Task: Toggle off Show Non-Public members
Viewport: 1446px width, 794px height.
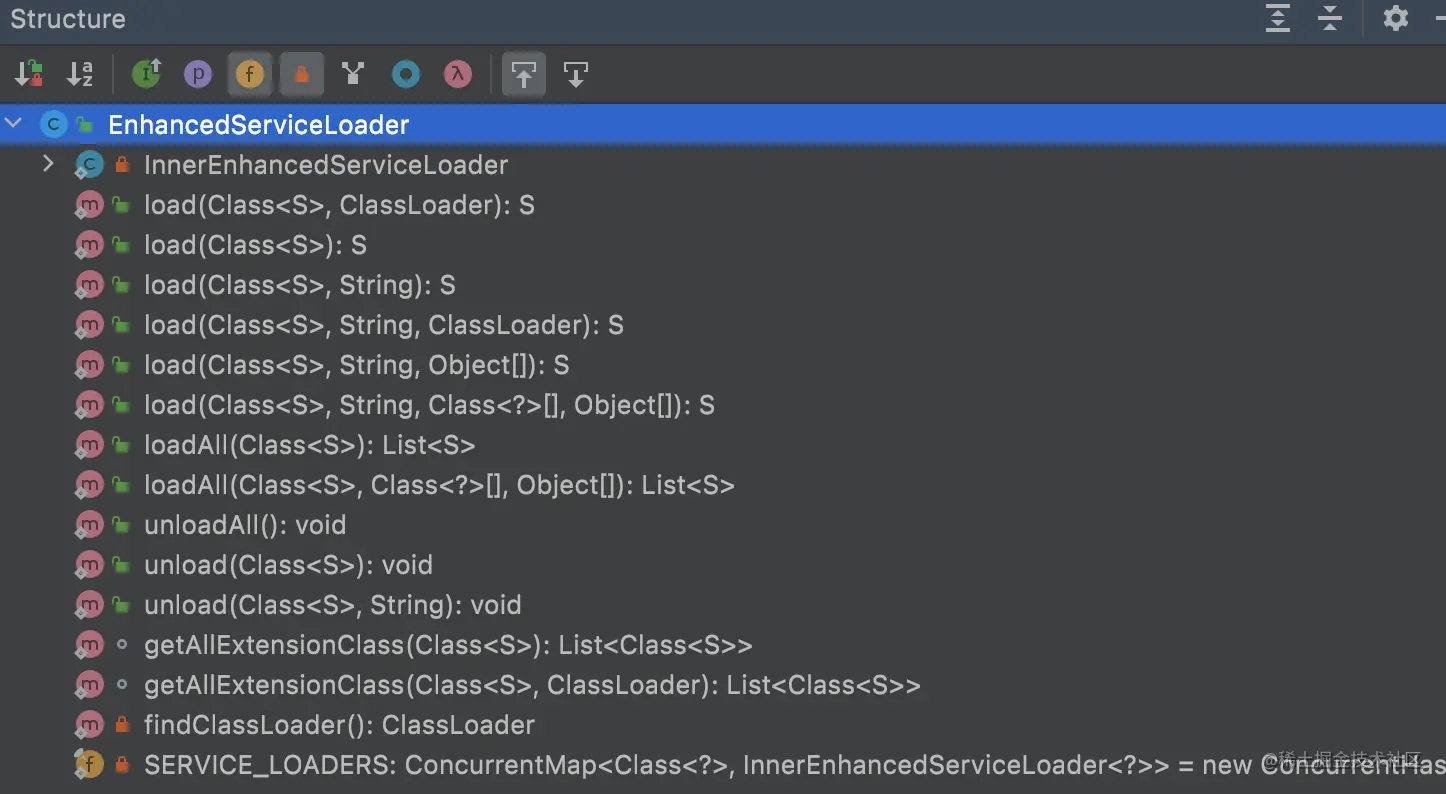Action: (301, 74)
